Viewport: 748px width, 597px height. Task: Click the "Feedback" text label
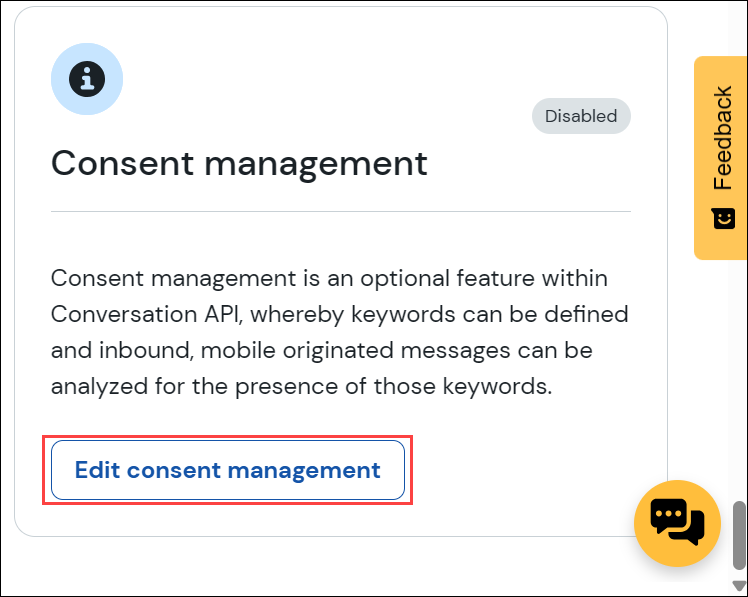(x=723, y=139)
